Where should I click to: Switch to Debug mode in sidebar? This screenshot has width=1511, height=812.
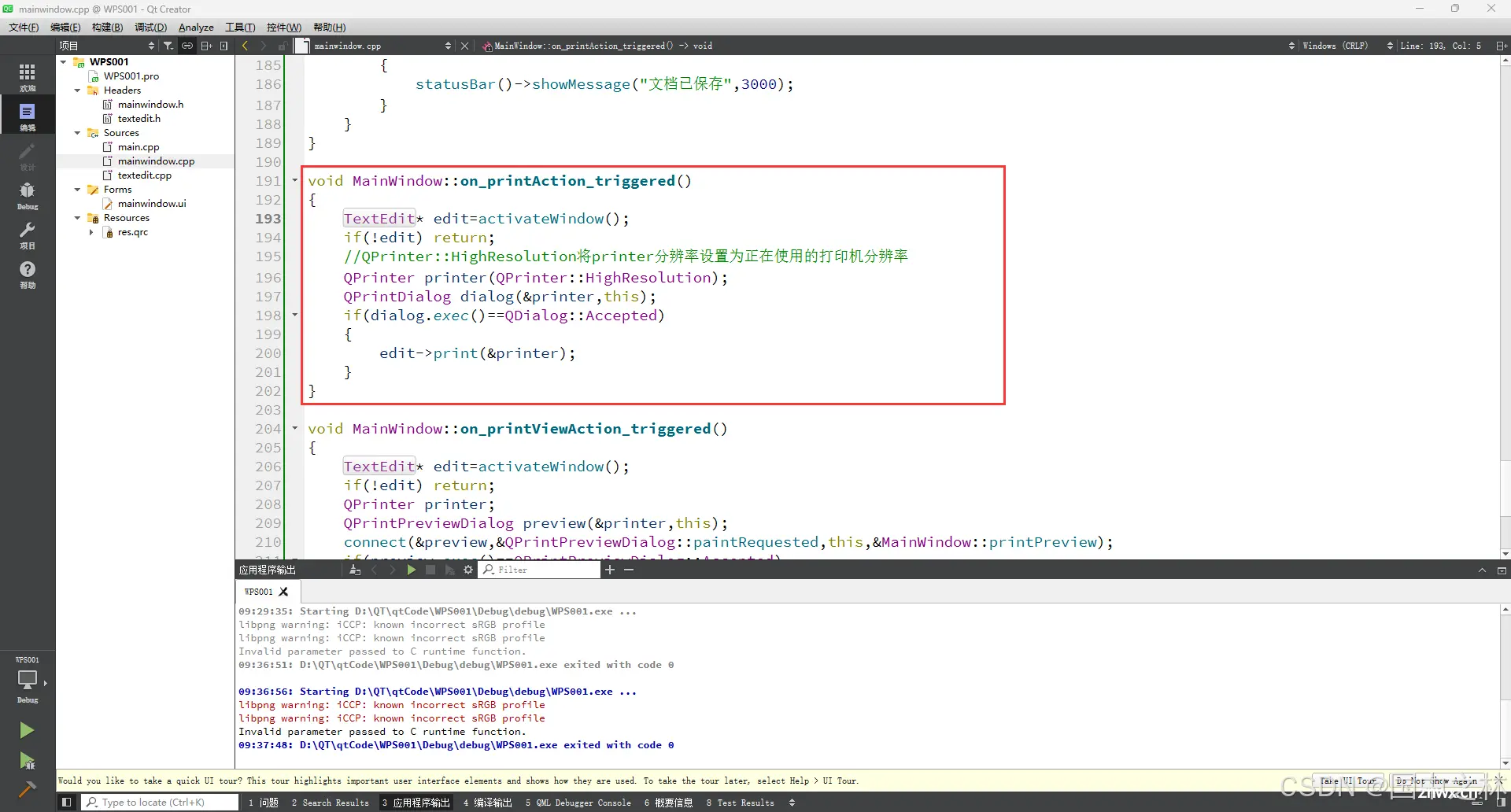(x=28, y=195)
